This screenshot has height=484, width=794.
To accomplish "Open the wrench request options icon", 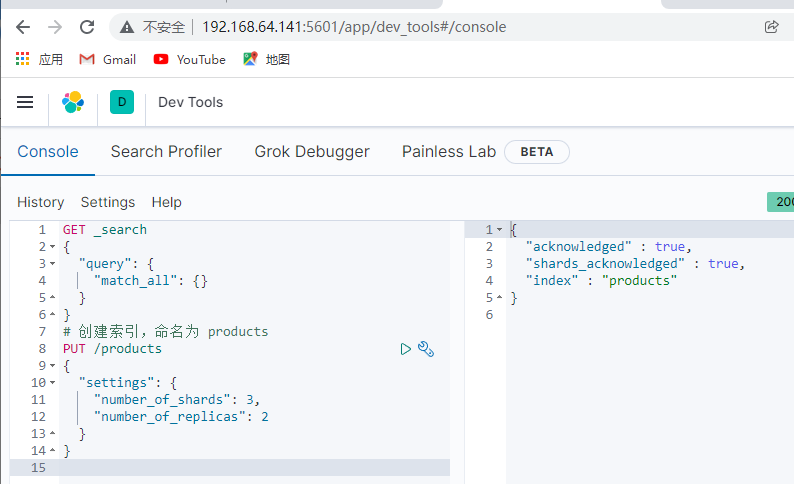I will [x=426, y=349].
